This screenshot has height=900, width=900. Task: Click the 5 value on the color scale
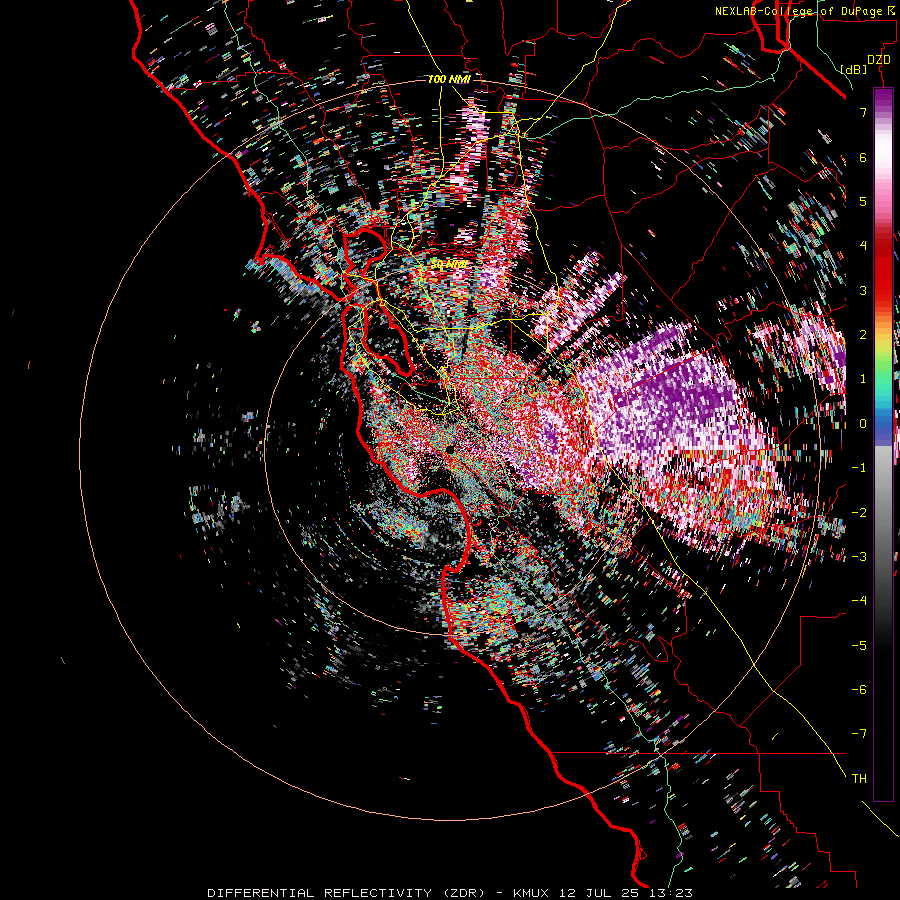pos(863,201)
